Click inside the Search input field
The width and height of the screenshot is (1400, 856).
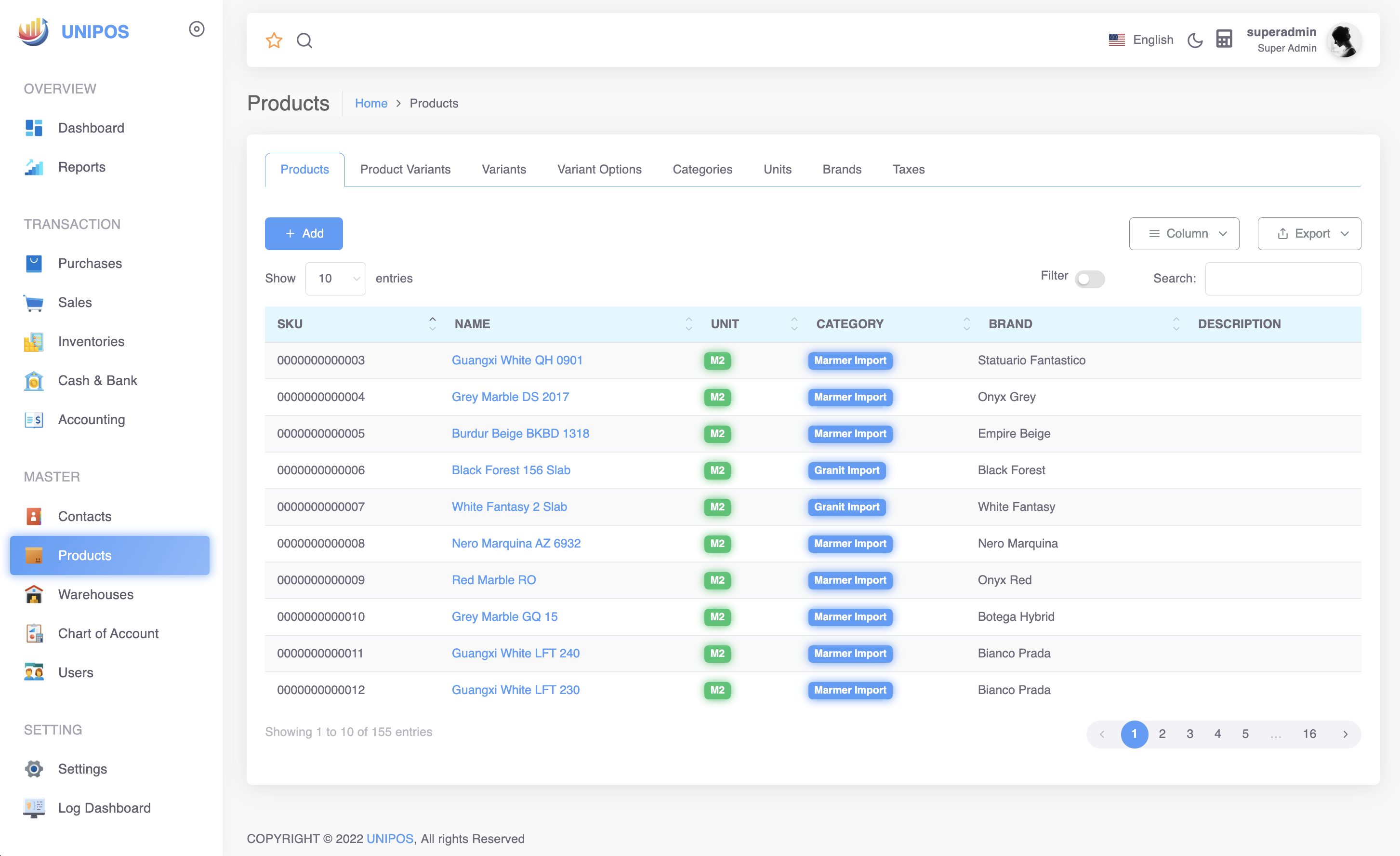(x=1282, y=279)
